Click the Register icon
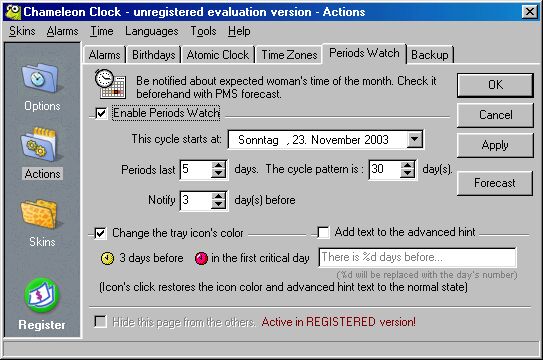The width and height of the screenshot is (543, 360). pyautogui.click(x=42, y=295)
